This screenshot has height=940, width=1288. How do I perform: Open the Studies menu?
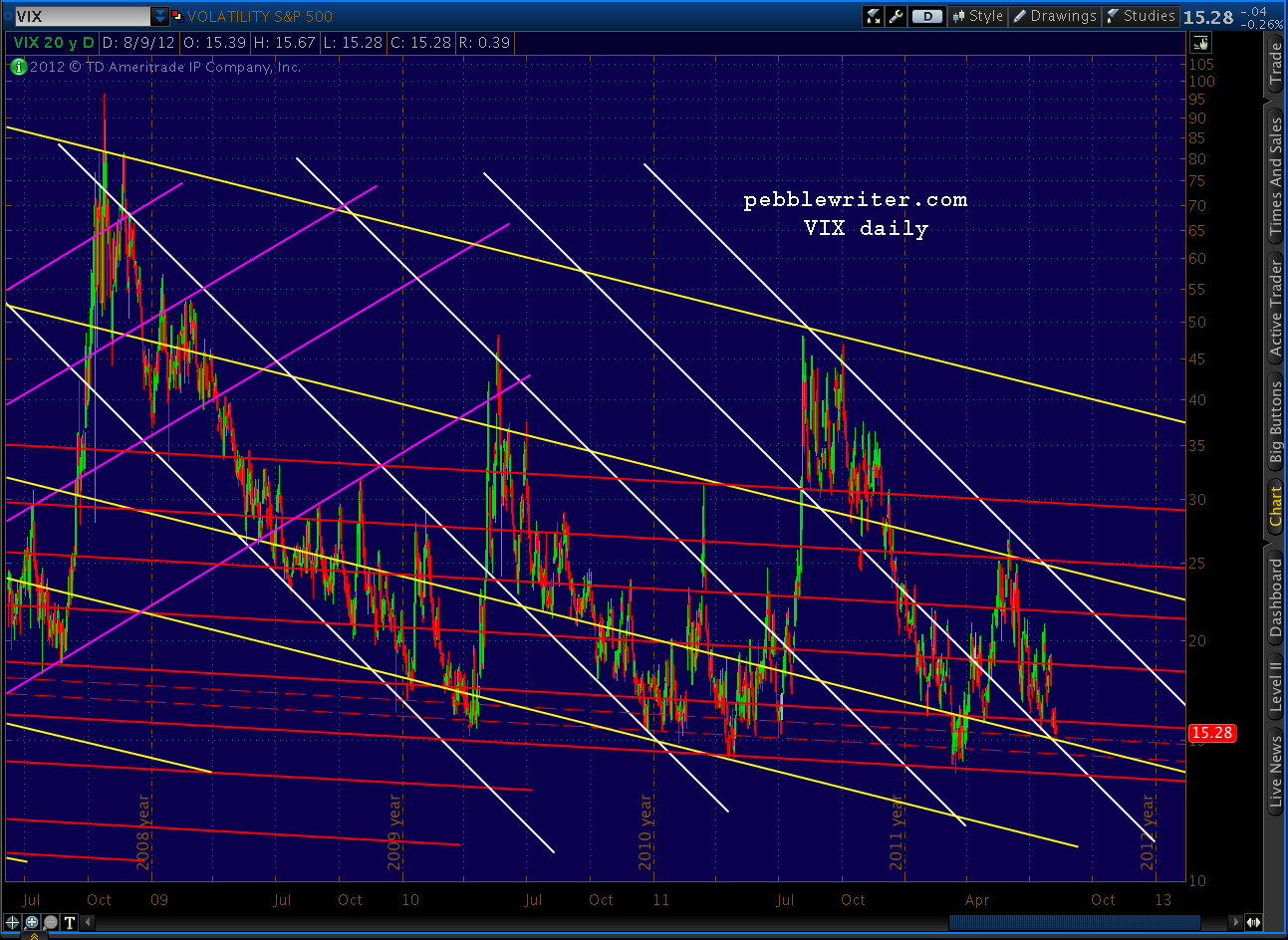(1140, 16)
